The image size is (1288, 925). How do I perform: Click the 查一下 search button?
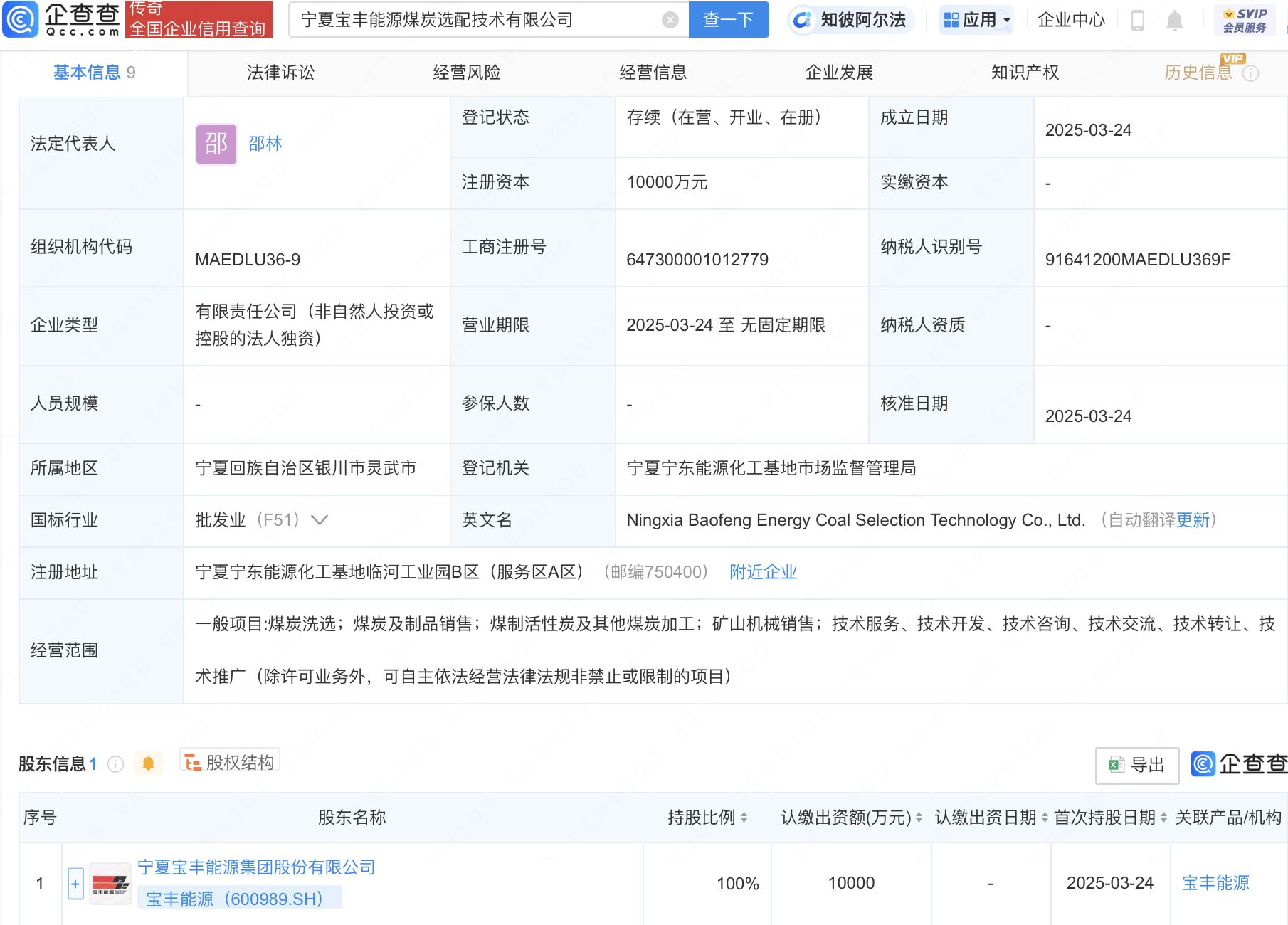click(729, 20)
